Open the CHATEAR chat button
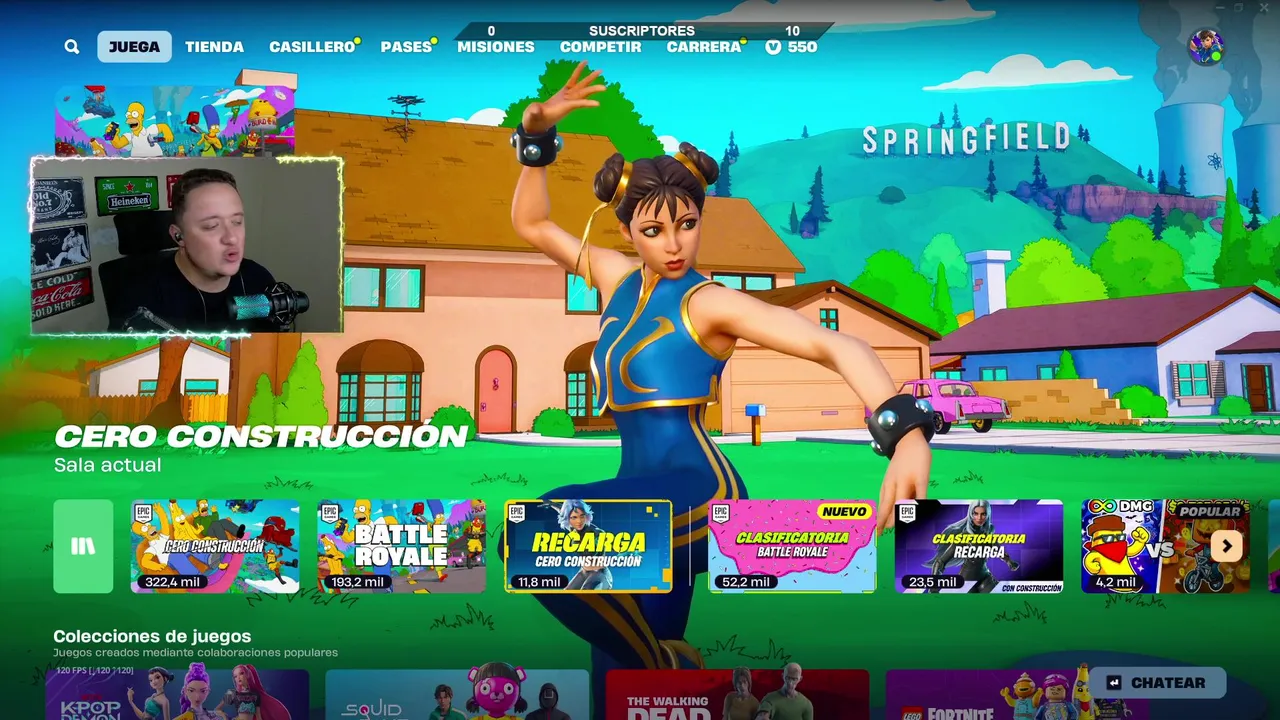The image size is (1280, 720). pos(1157,683)
